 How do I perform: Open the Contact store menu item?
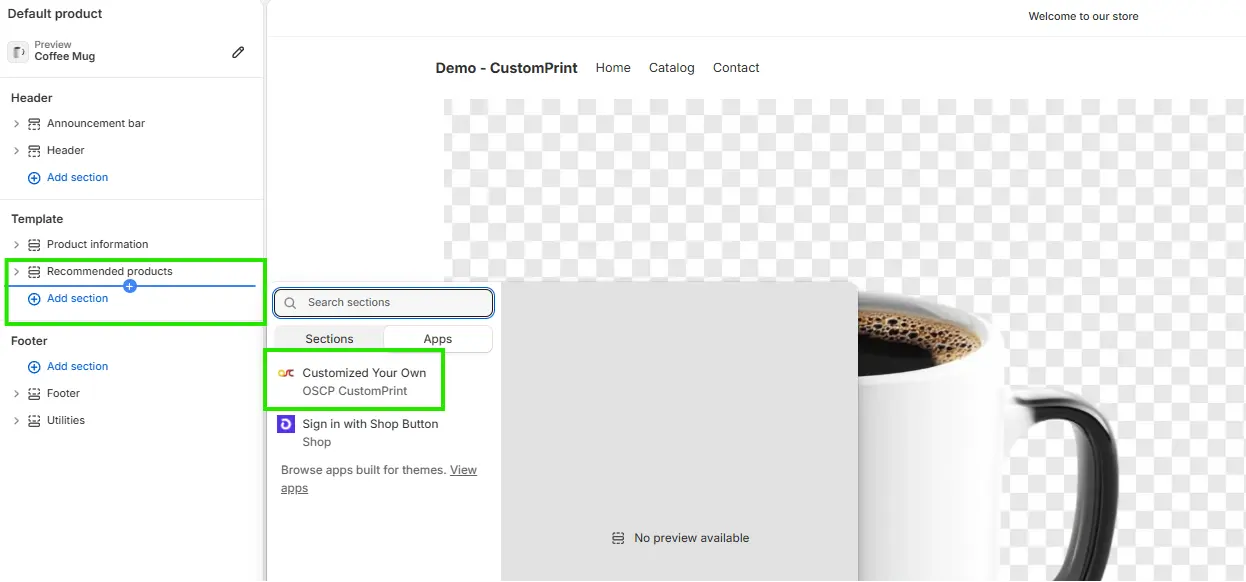[736, 68]
